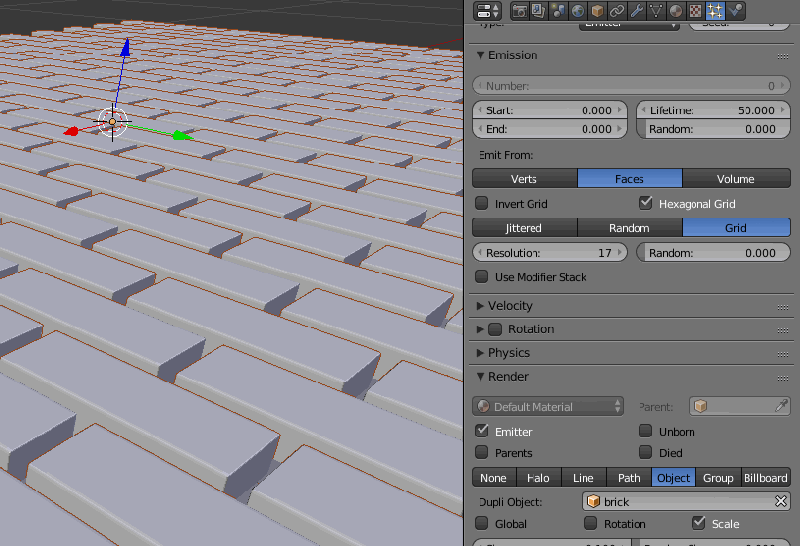Set render type to None
Image resolution: width=800 pixels, height=546 pixels.
[494, 478]
